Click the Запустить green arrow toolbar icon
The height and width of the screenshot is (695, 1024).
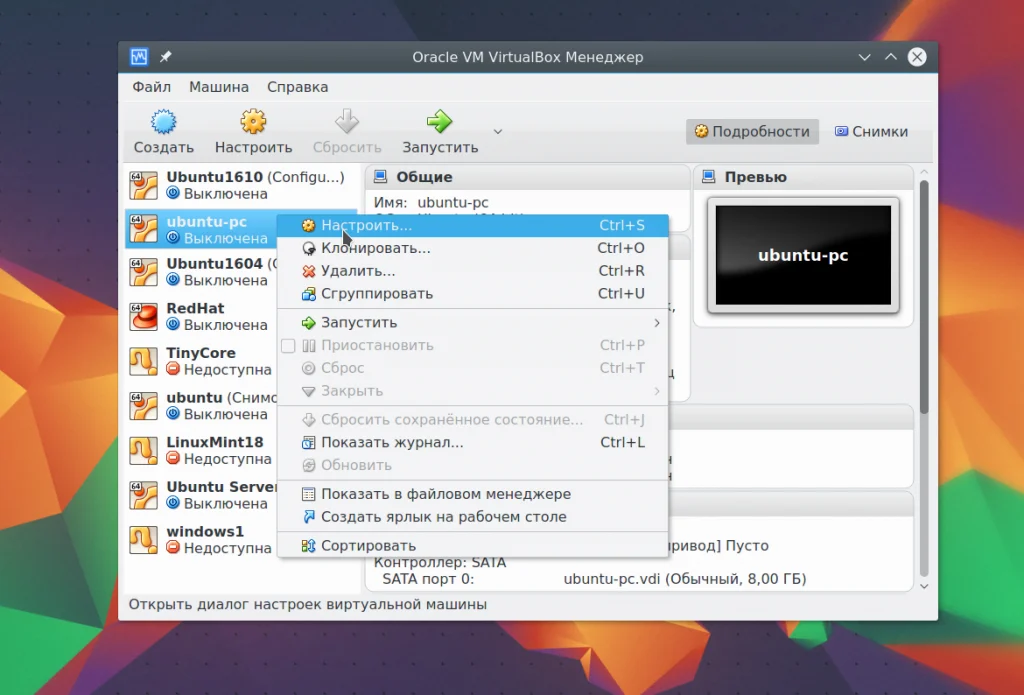pyautogui.click(x=440, y=122)
